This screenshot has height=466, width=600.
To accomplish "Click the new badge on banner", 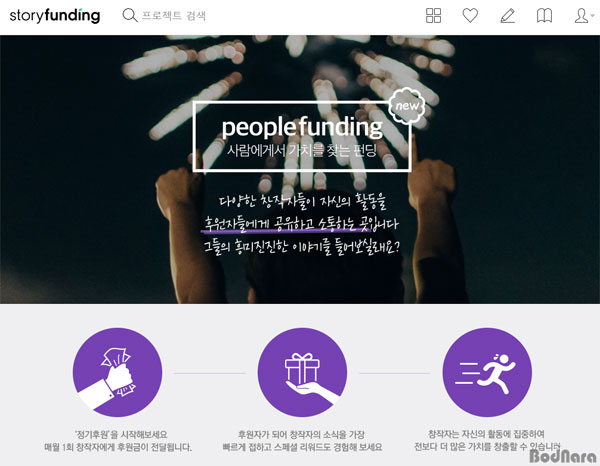I will point(407,106).
